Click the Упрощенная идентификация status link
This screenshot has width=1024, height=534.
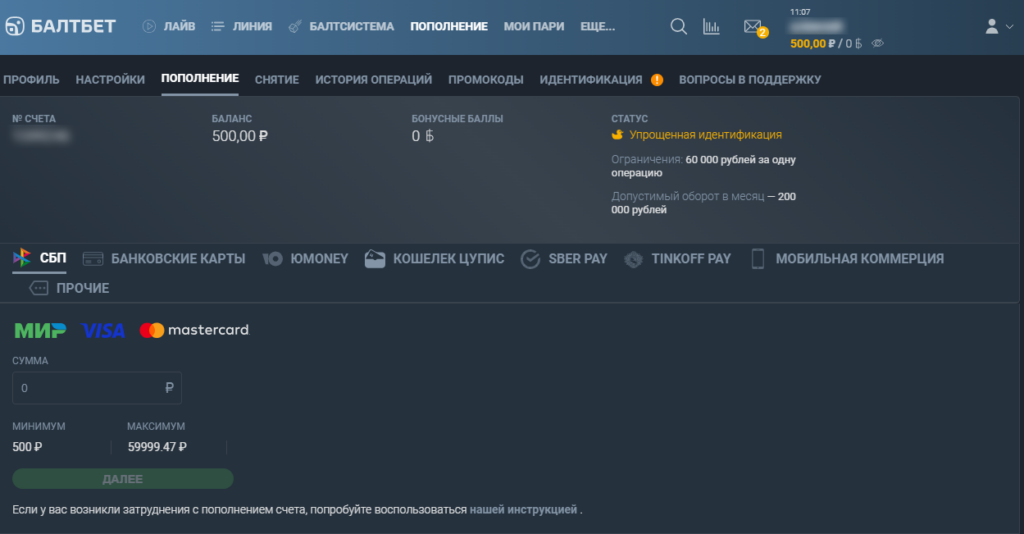(705, 134)
